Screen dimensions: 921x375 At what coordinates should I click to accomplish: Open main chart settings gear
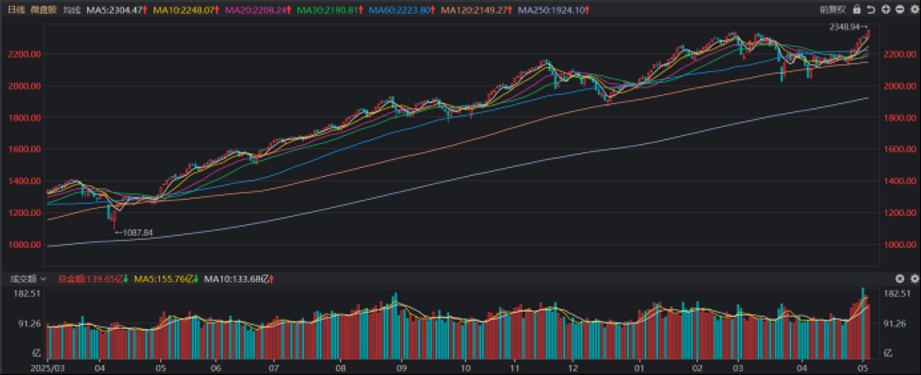click(x=914, y=10)
